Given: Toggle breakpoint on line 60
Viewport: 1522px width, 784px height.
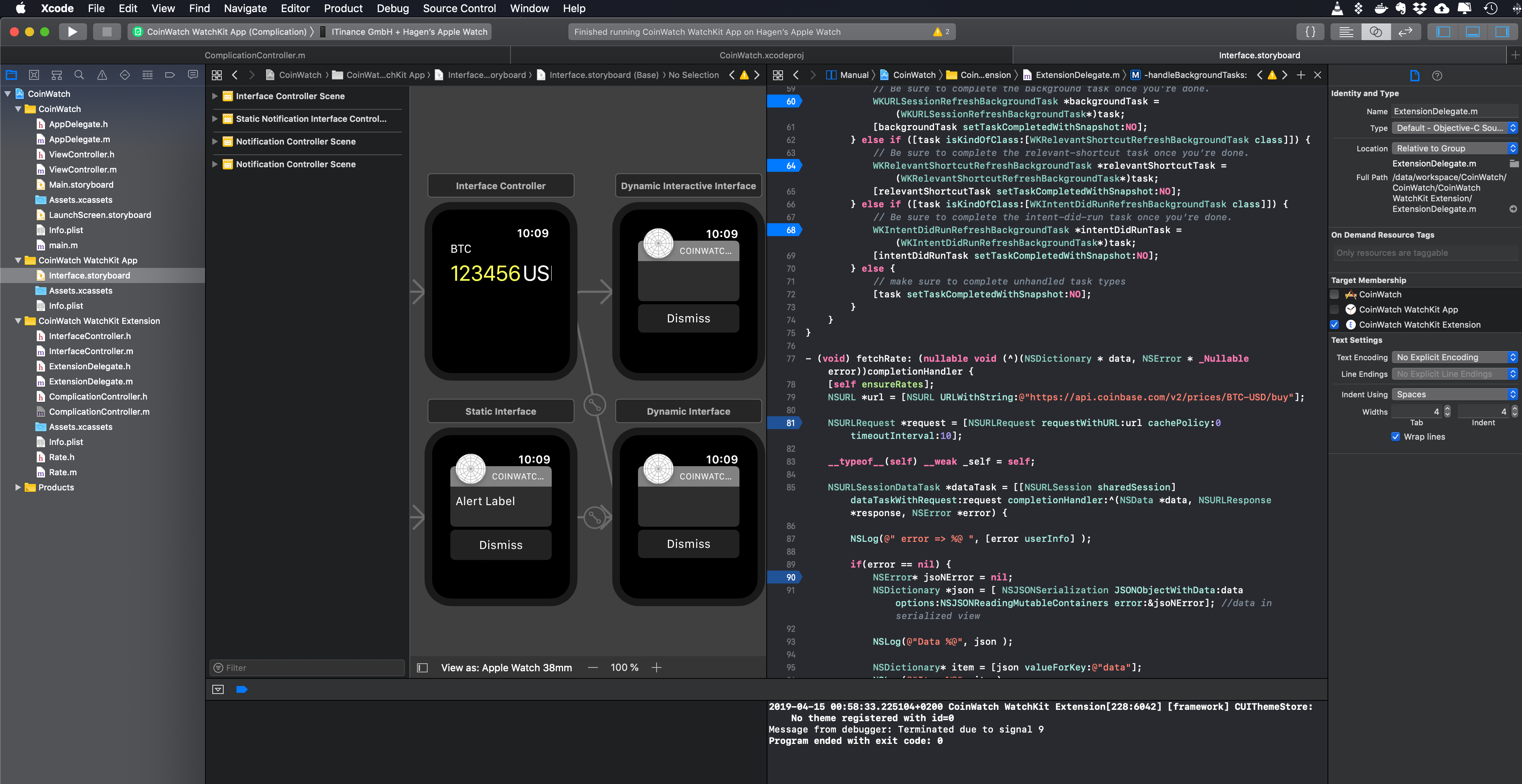Looking at the screenshot, I should 784,102.
